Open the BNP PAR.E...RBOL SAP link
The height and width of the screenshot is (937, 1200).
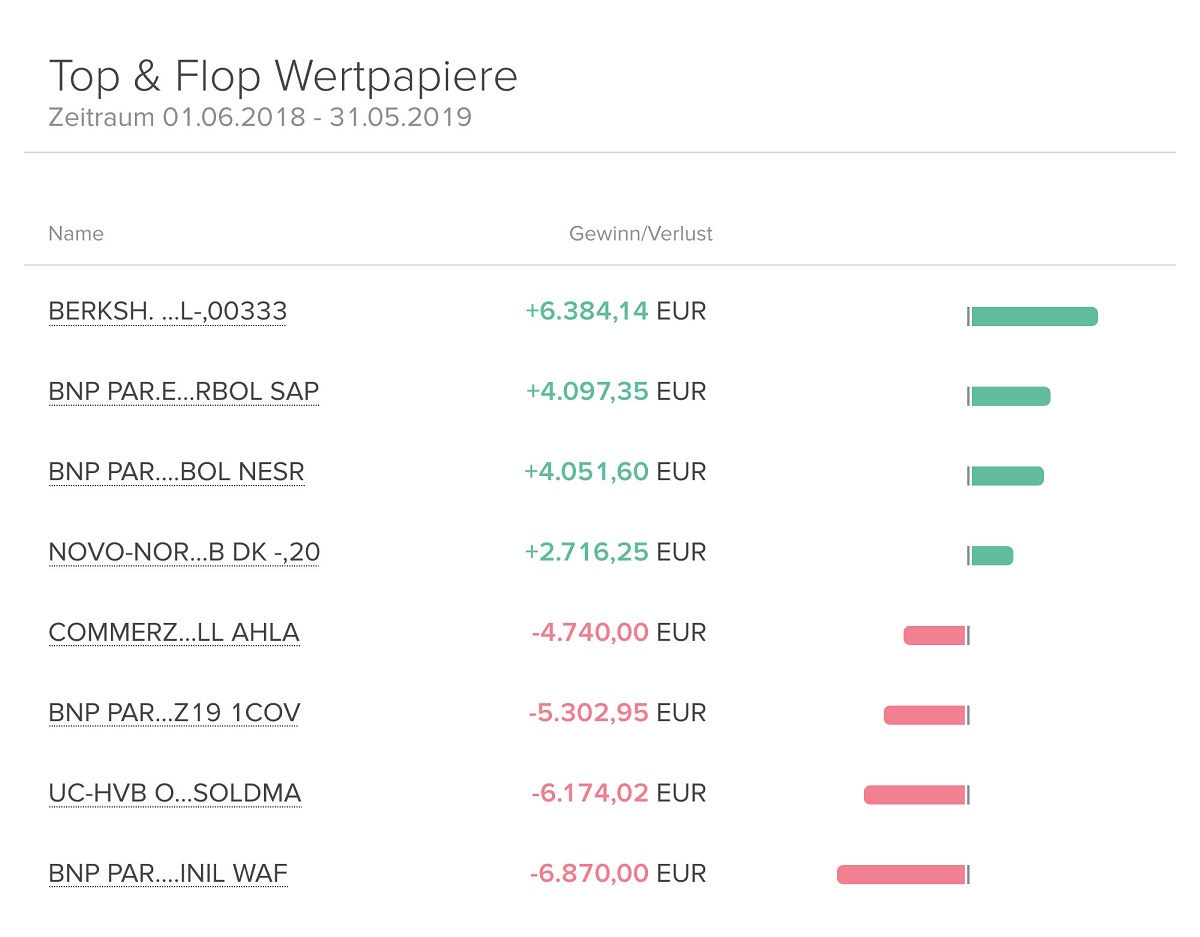pos(184,392)
